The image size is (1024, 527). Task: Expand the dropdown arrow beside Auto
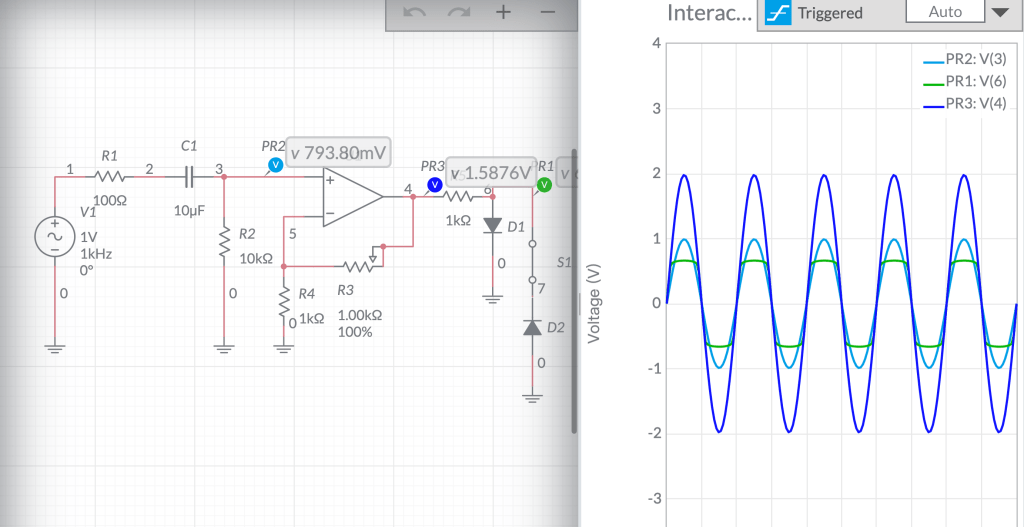[1000, 13]
